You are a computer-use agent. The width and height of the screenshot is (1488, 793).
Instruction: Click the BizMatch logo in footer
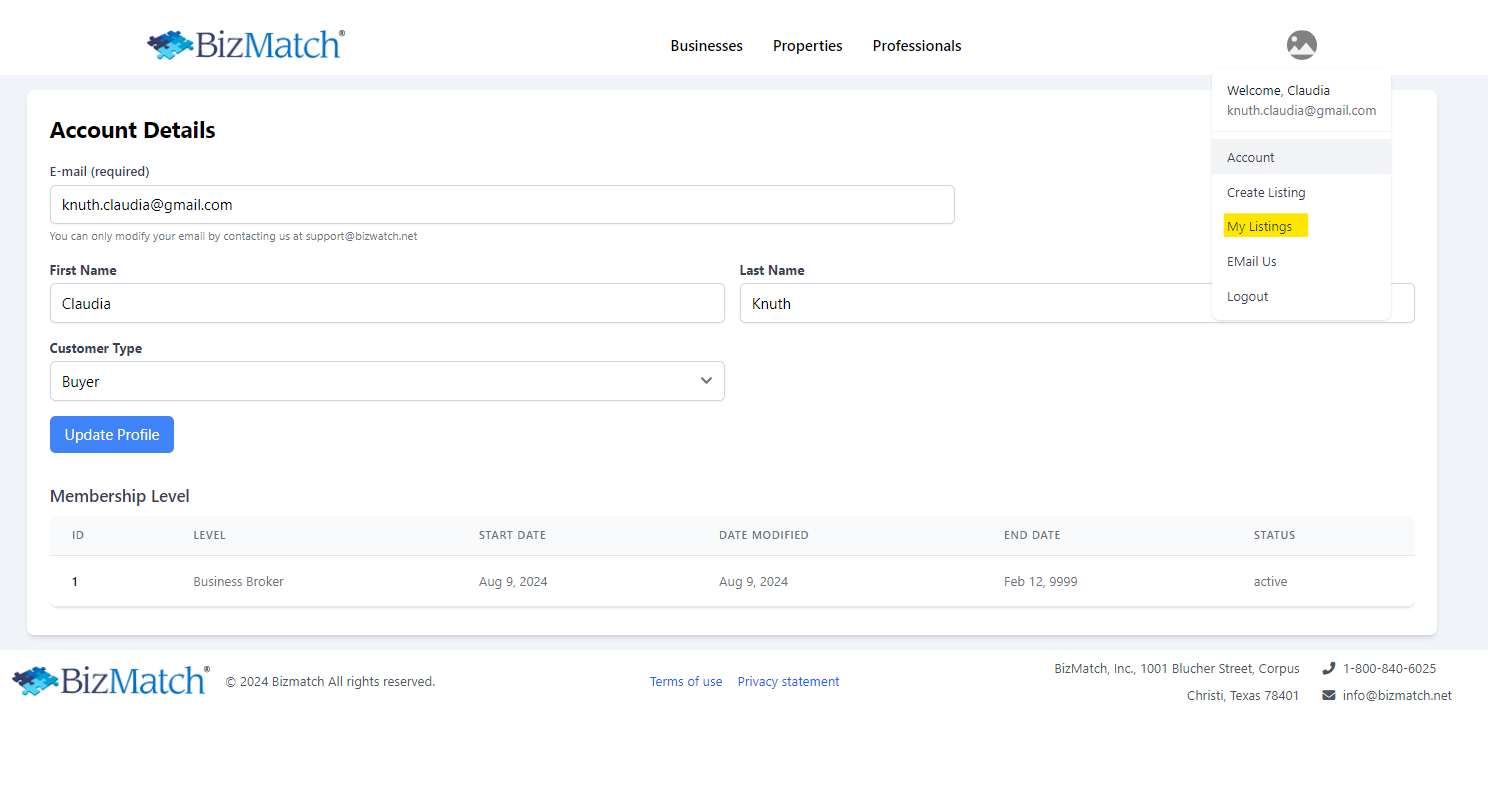pyautogui.click(x=111, y=681)
